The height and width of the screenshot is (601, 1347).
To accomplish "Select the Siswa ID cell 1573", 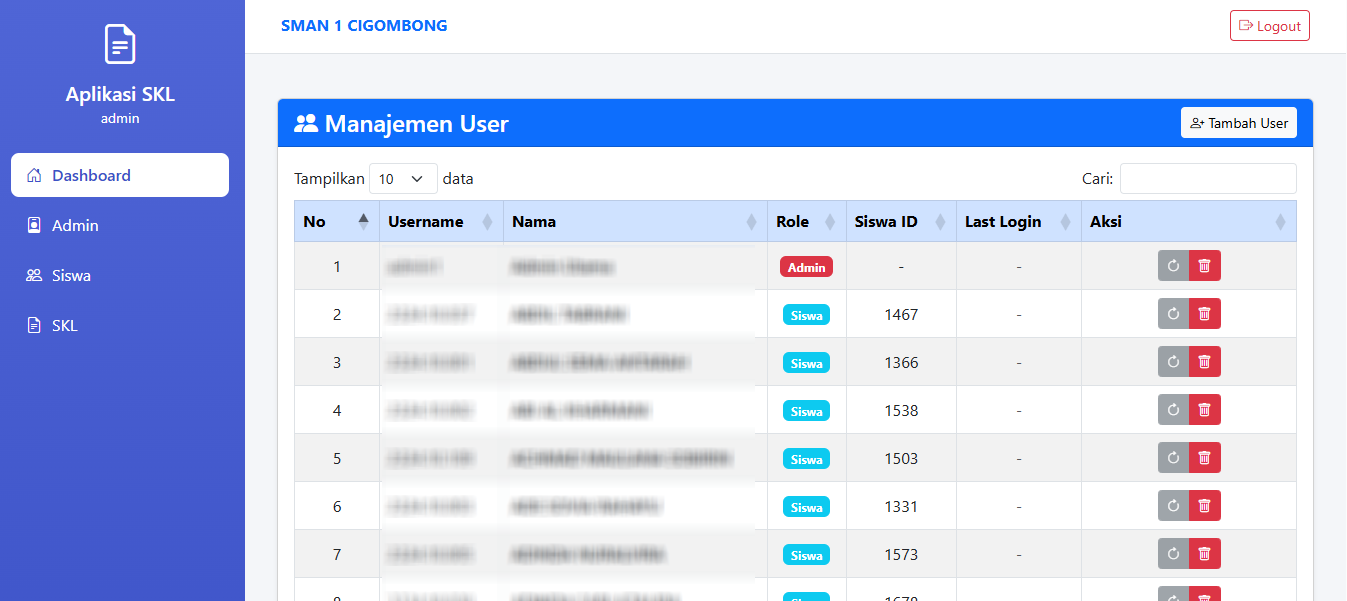I will click(901, 554).
